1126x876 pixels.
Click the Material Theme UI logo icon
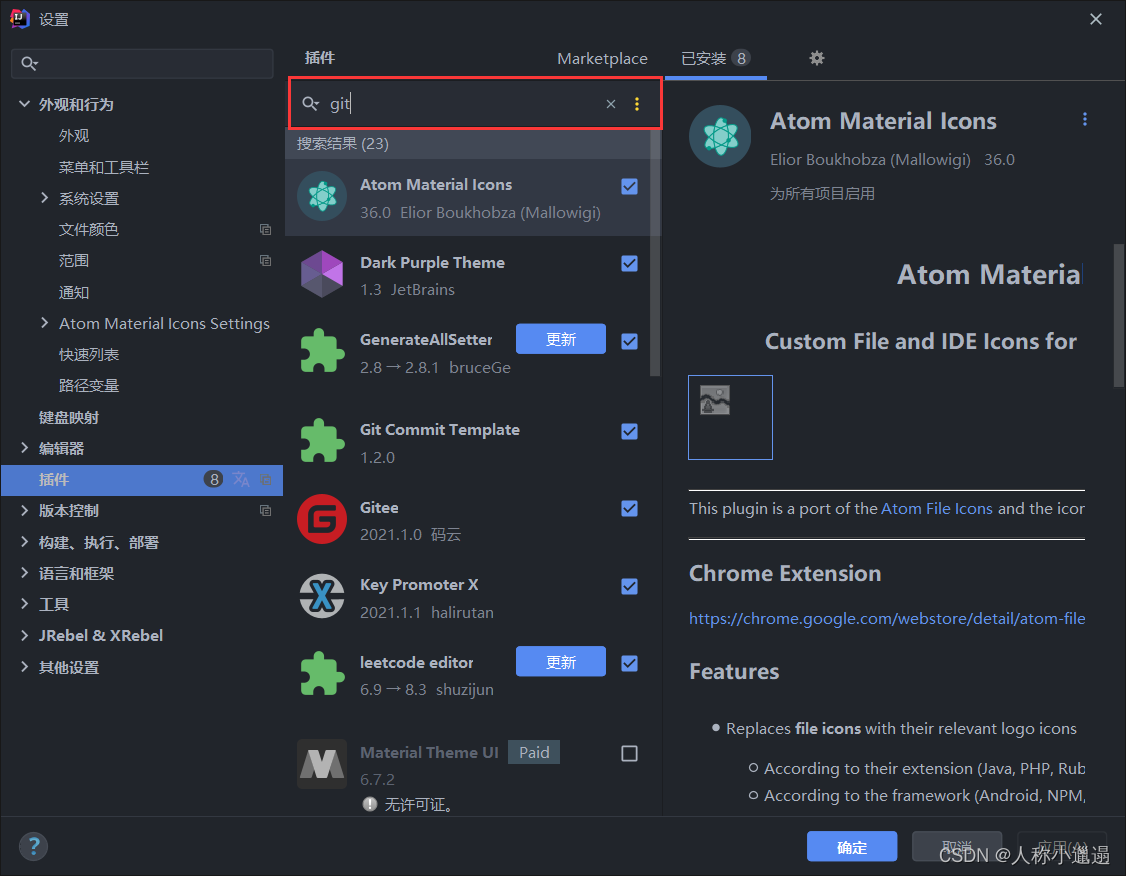(x=322, y=763)
